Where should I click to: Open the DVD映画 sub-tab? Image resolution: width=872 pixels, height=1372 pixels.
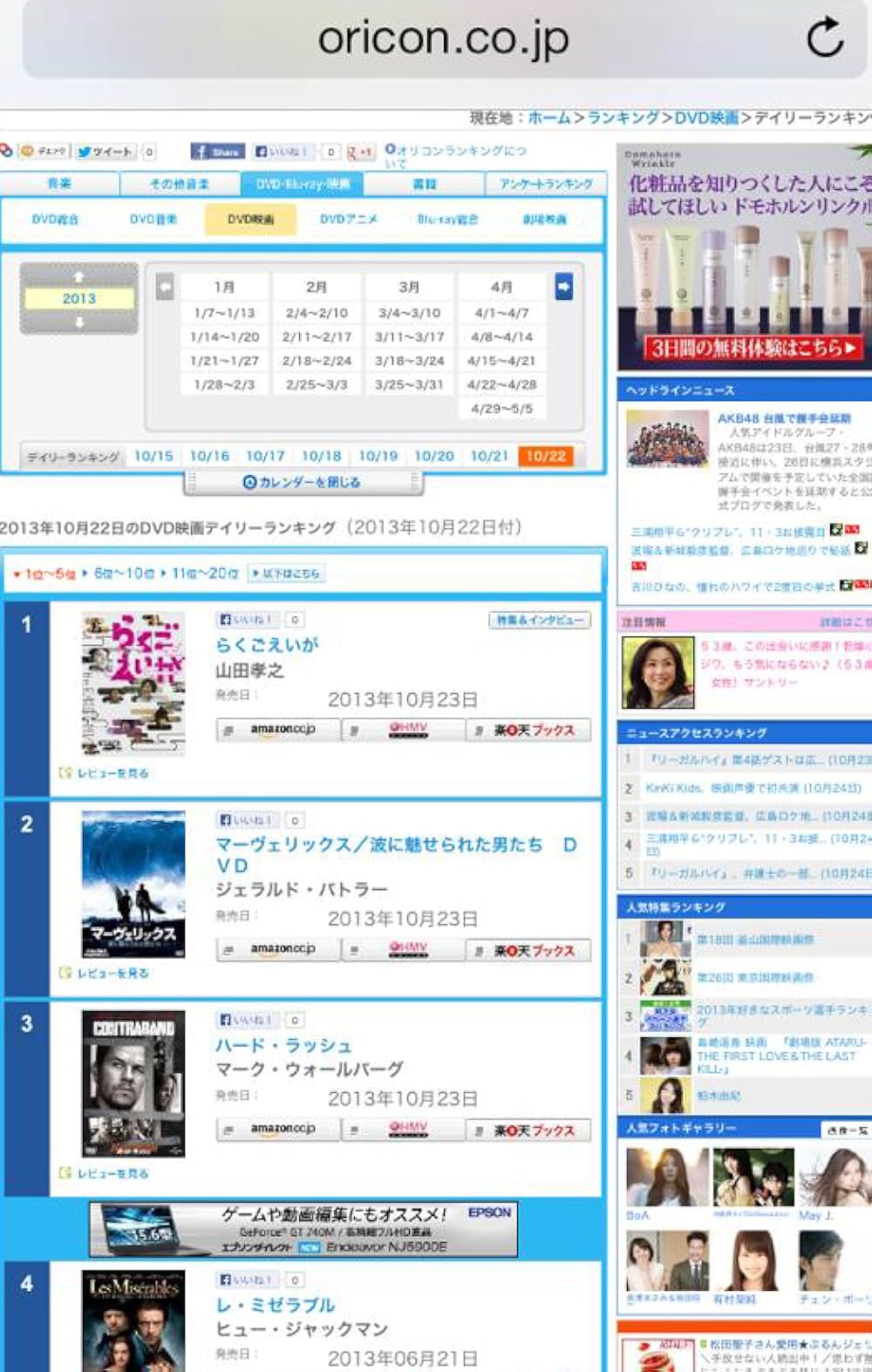(250, 220)
